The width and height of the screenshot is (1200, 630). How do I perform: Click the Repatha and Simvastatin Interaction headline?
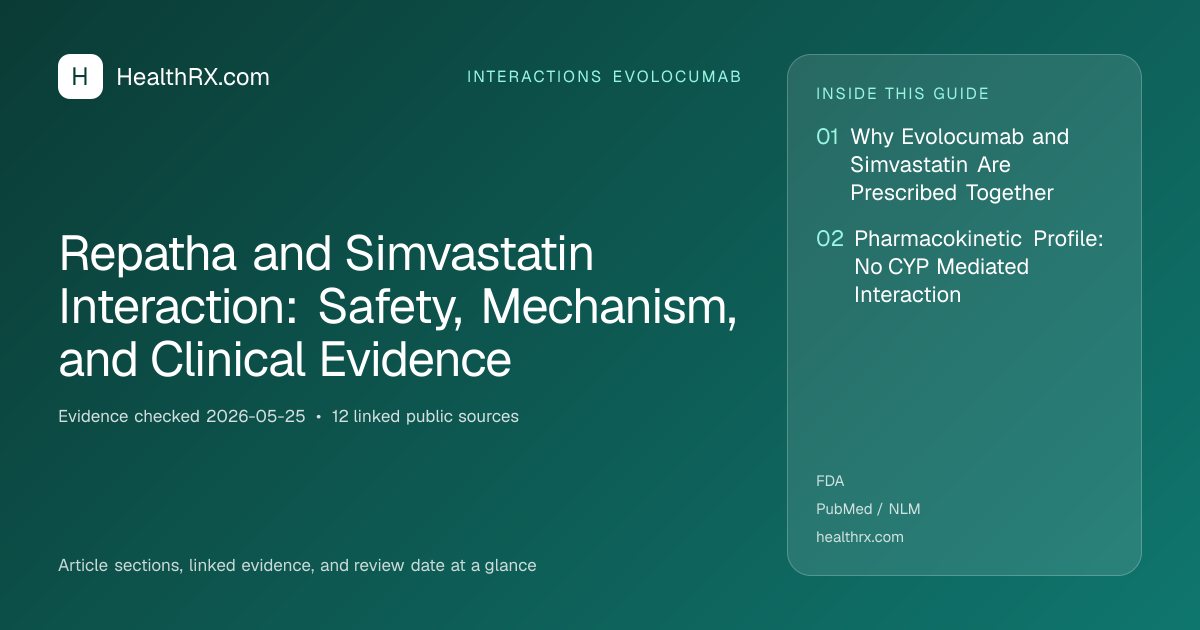398,307
